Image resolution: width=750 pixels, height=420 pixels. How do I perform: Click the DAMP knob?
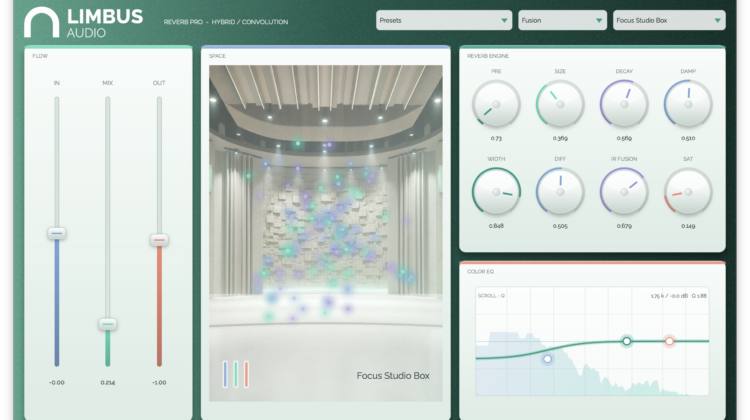coord(688,104)
